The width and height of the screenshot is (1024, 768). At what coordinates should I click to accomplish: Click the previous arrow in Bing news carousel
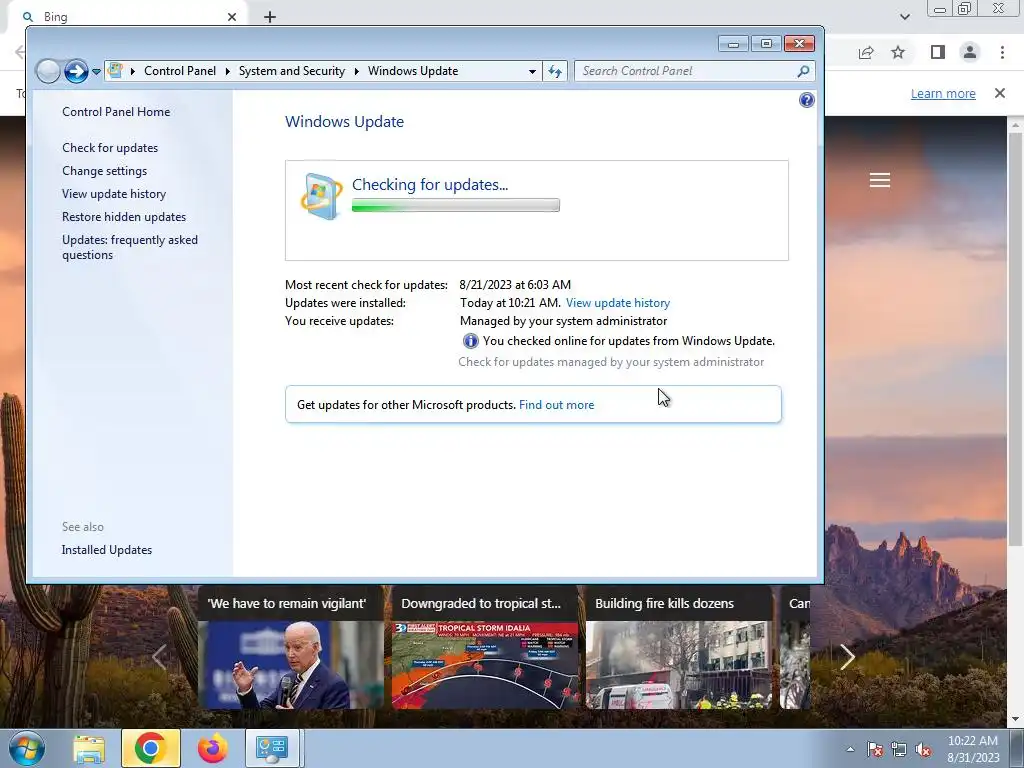[159, 657]
